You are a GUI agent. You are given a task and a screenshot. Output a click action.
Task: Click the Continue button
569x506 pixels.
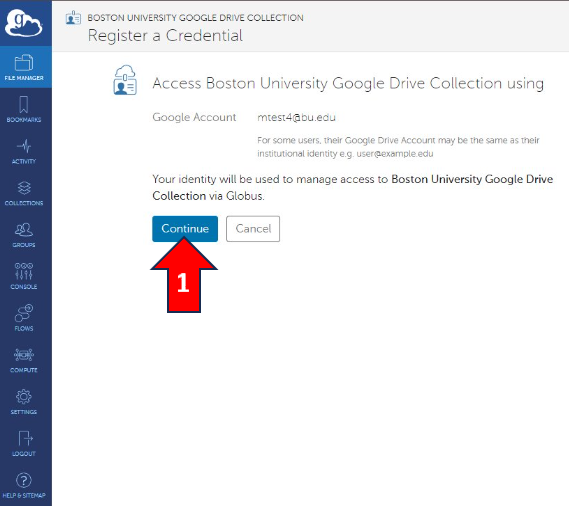185,229
